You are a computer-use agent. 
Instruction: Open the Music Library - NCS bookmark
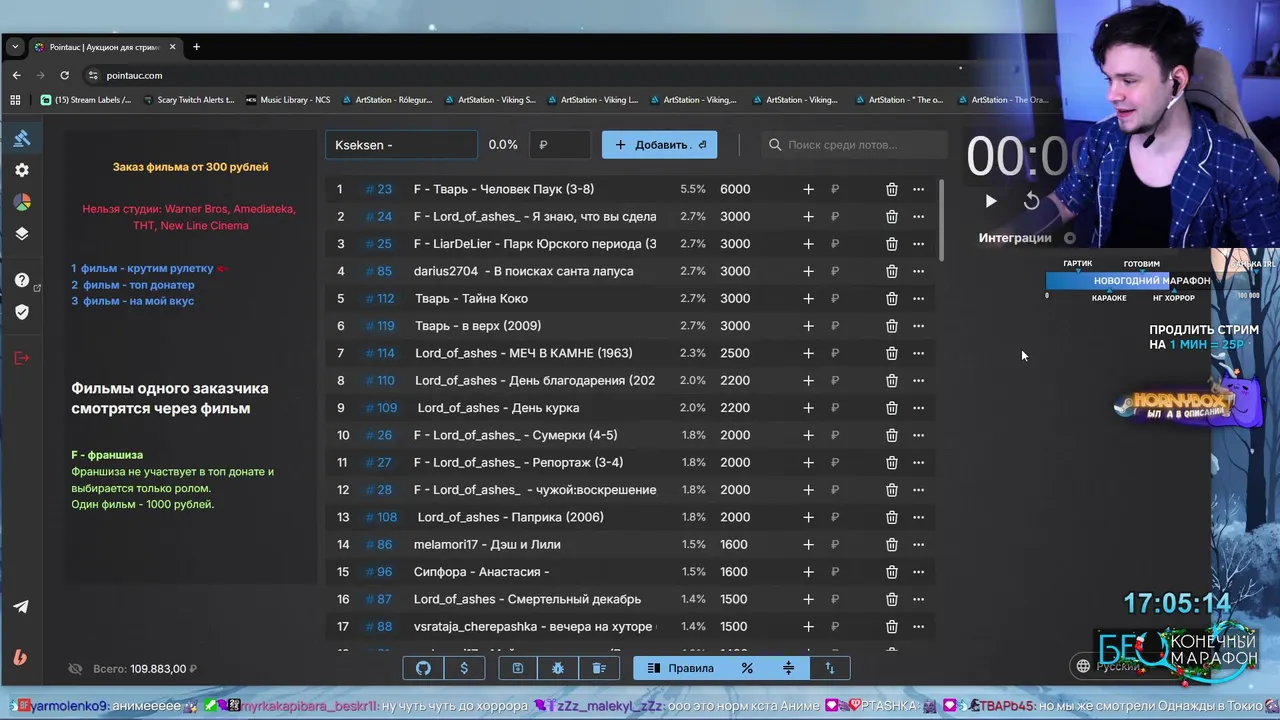[288, 100]
